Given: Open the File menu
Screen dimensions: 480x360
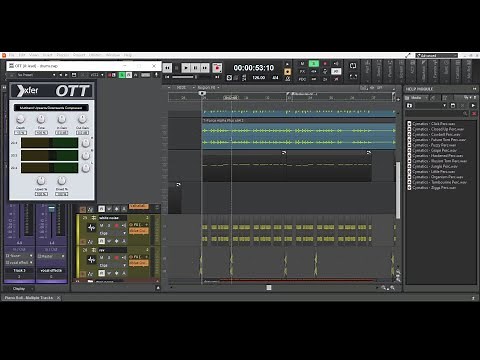Looking at the screenshot, I should tap(12, 55).
